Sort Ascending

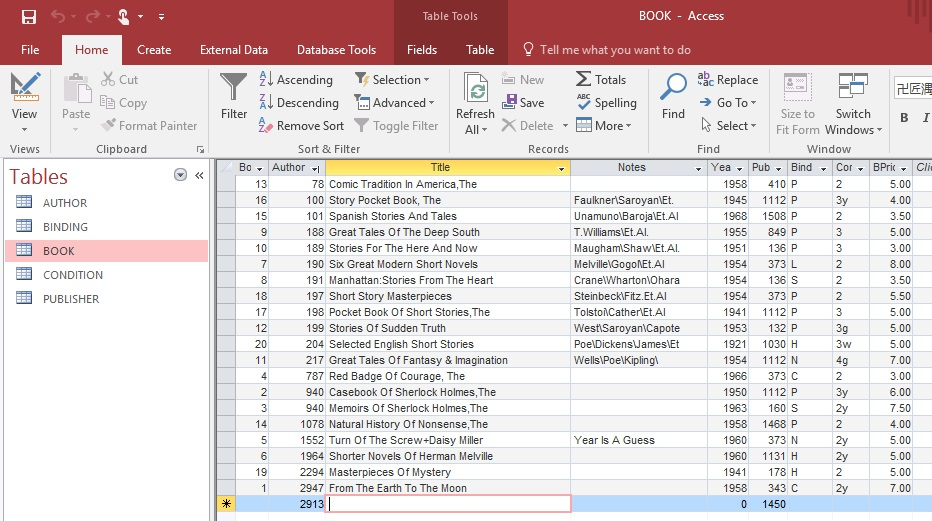click(x=296, y=80)
